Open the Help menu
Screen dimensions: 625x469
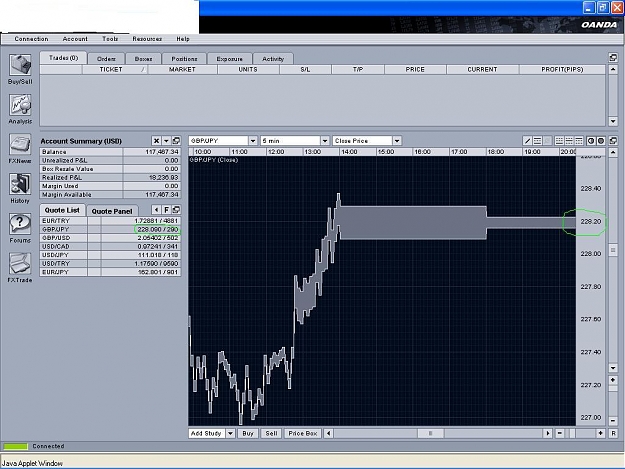183,39
